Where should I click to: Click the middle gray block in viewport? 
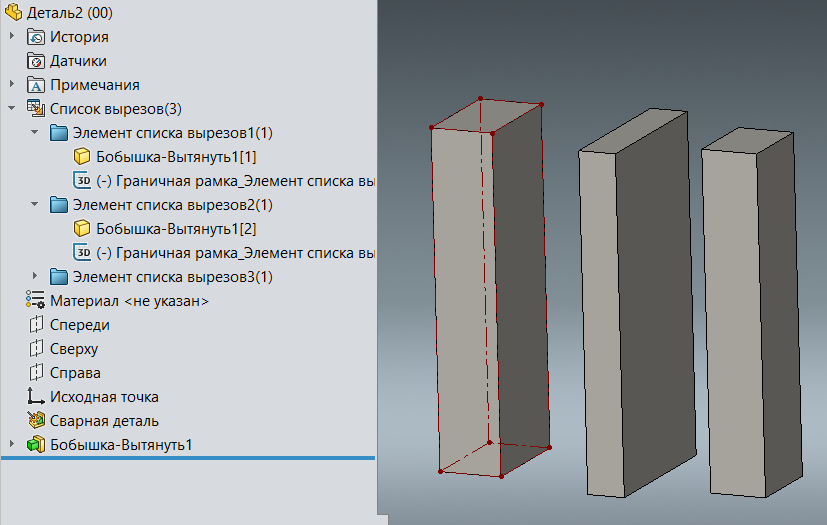[637, 303]
